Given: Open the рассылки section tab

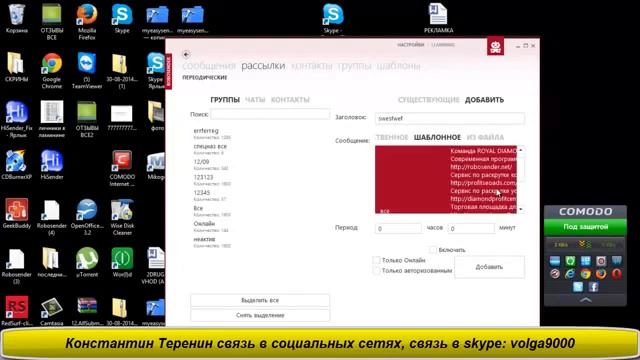Looking at the screenshot, I should pos(263,66).
